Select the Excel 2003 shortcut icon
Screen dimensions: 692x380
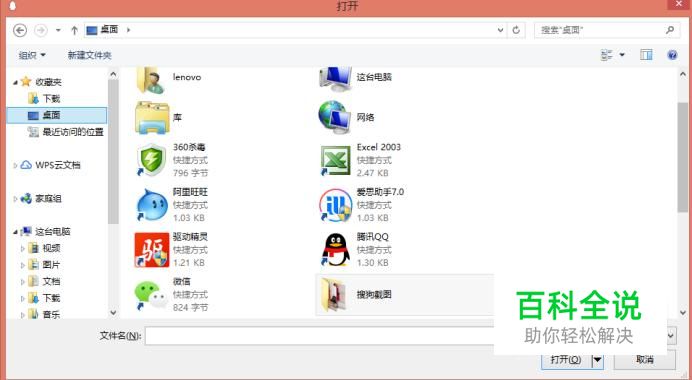coord(335,160)
